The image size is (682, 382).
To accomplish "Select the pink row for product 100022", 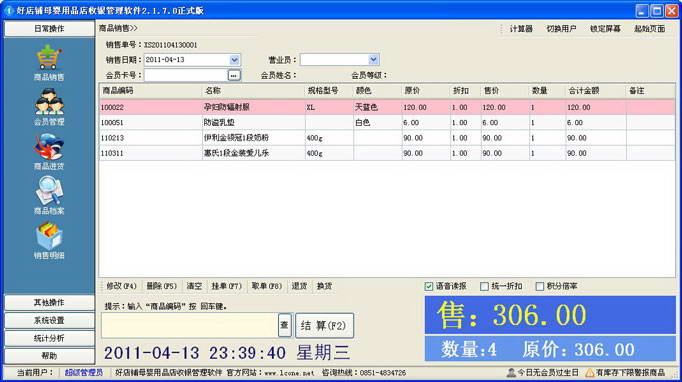I will pyautogui.click(x=387, y=107).
